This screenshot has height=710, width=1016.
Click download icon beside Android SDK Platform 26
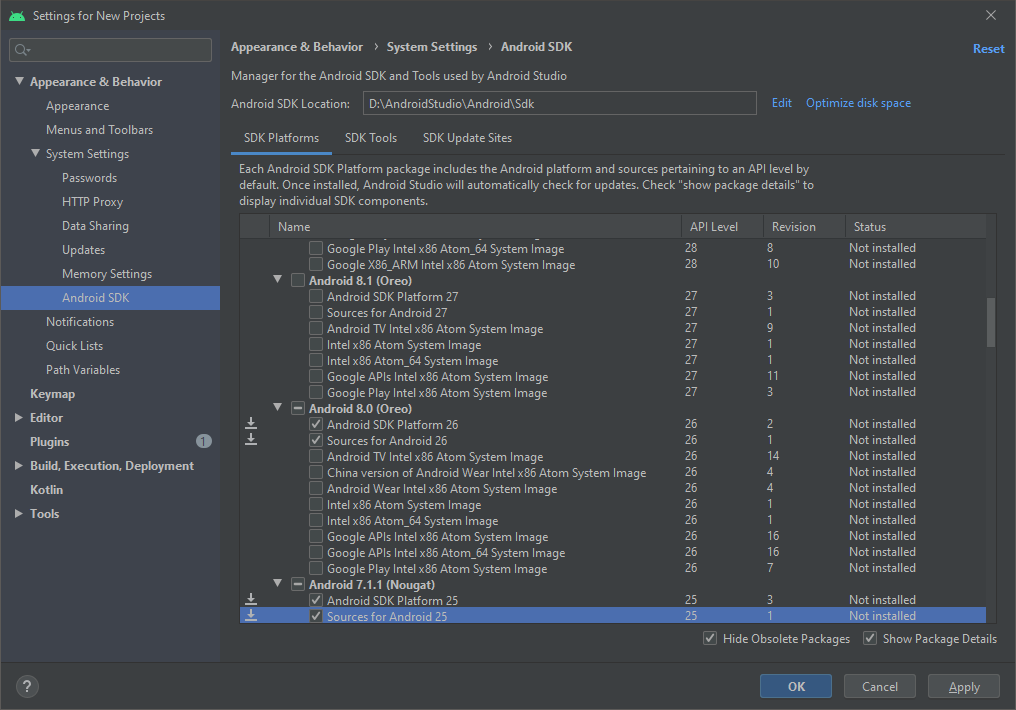point(251,424)
